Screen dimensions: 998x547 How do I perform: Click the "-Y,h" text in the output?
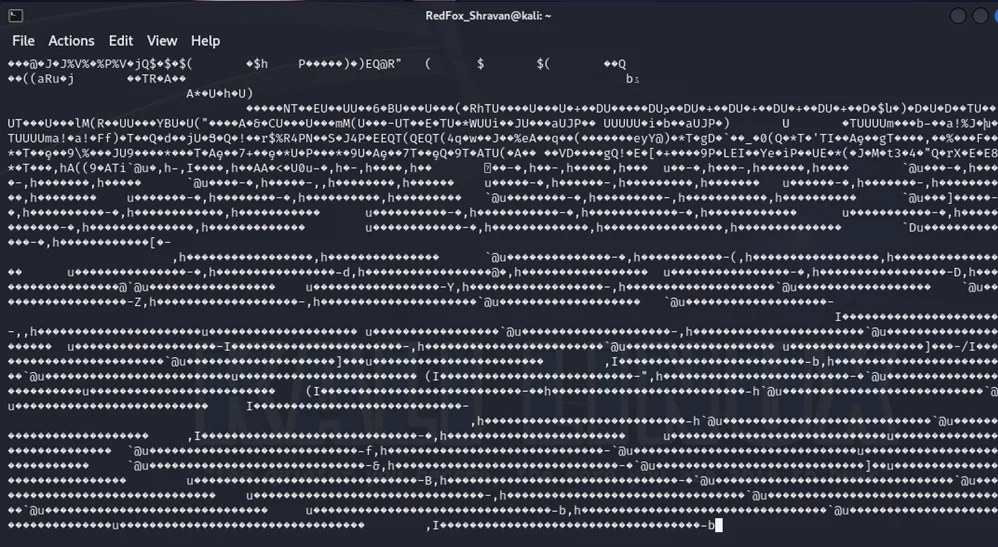tap(450, 288)
